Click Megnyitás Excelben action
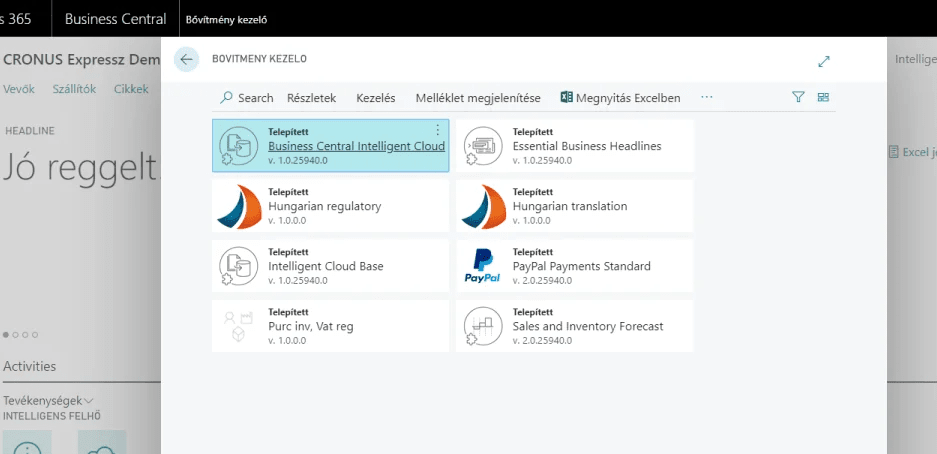937x454 pixels. 620,98
